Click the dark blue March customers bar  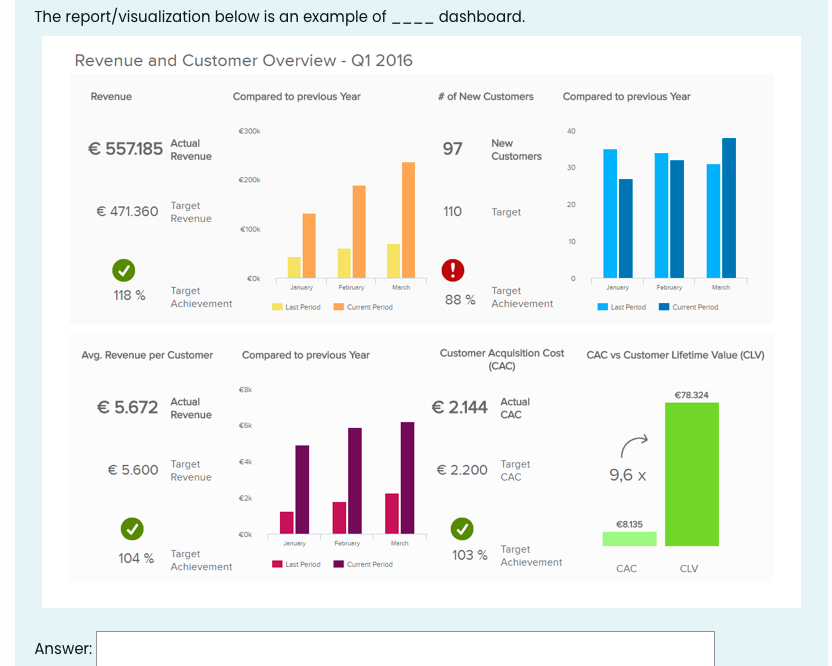729,208
